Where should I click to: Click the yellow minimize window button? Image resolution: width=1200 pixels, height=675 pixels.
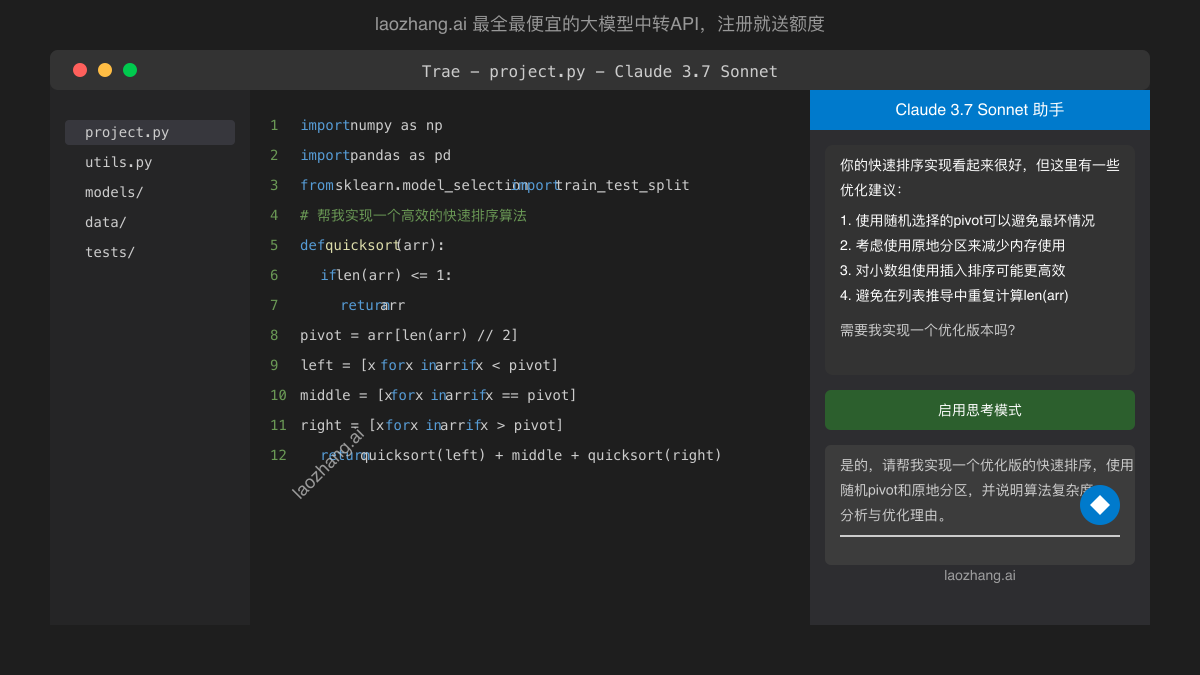(105, 70)
